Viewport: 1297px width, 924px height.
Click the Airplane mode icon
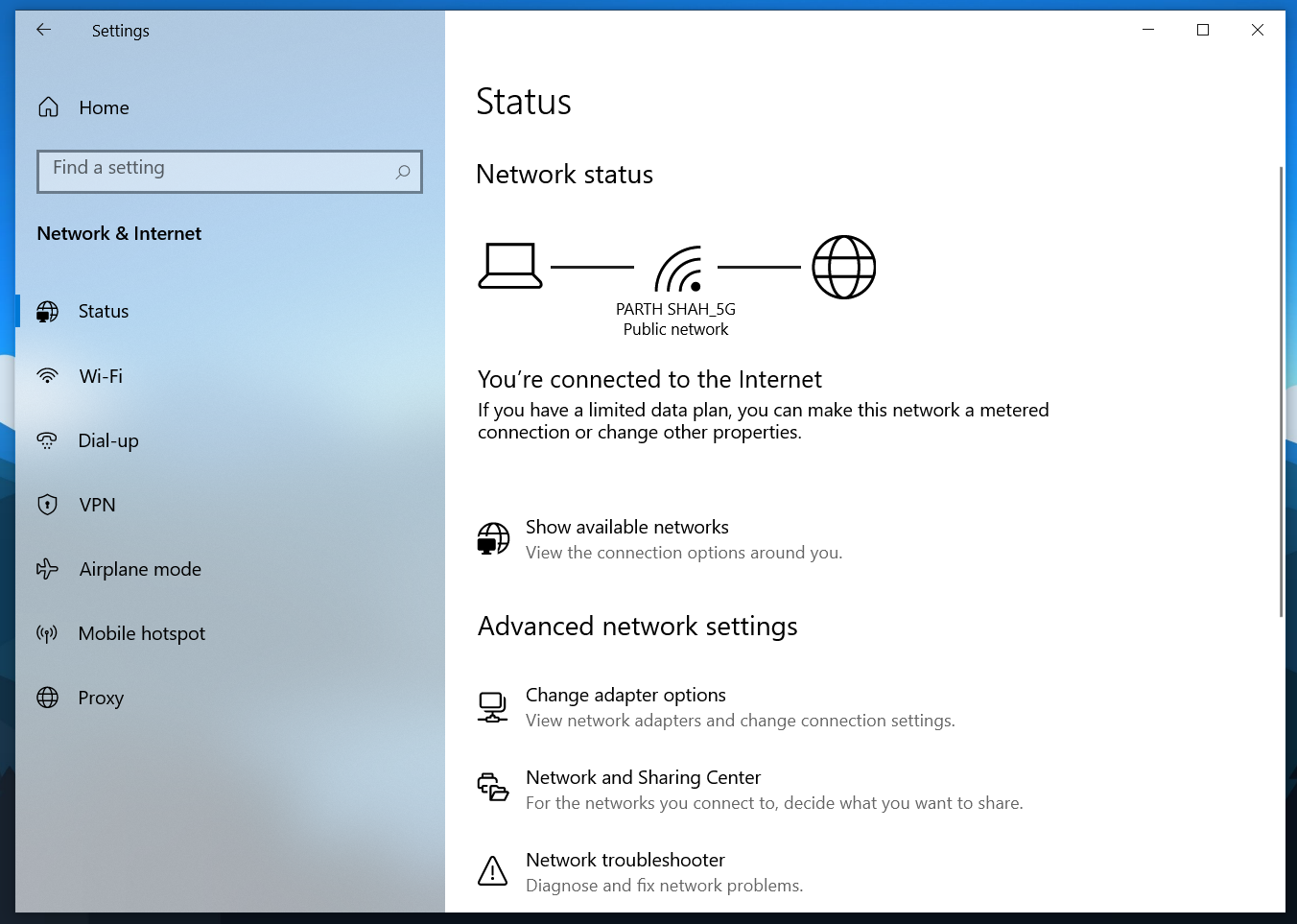(48, 569)
